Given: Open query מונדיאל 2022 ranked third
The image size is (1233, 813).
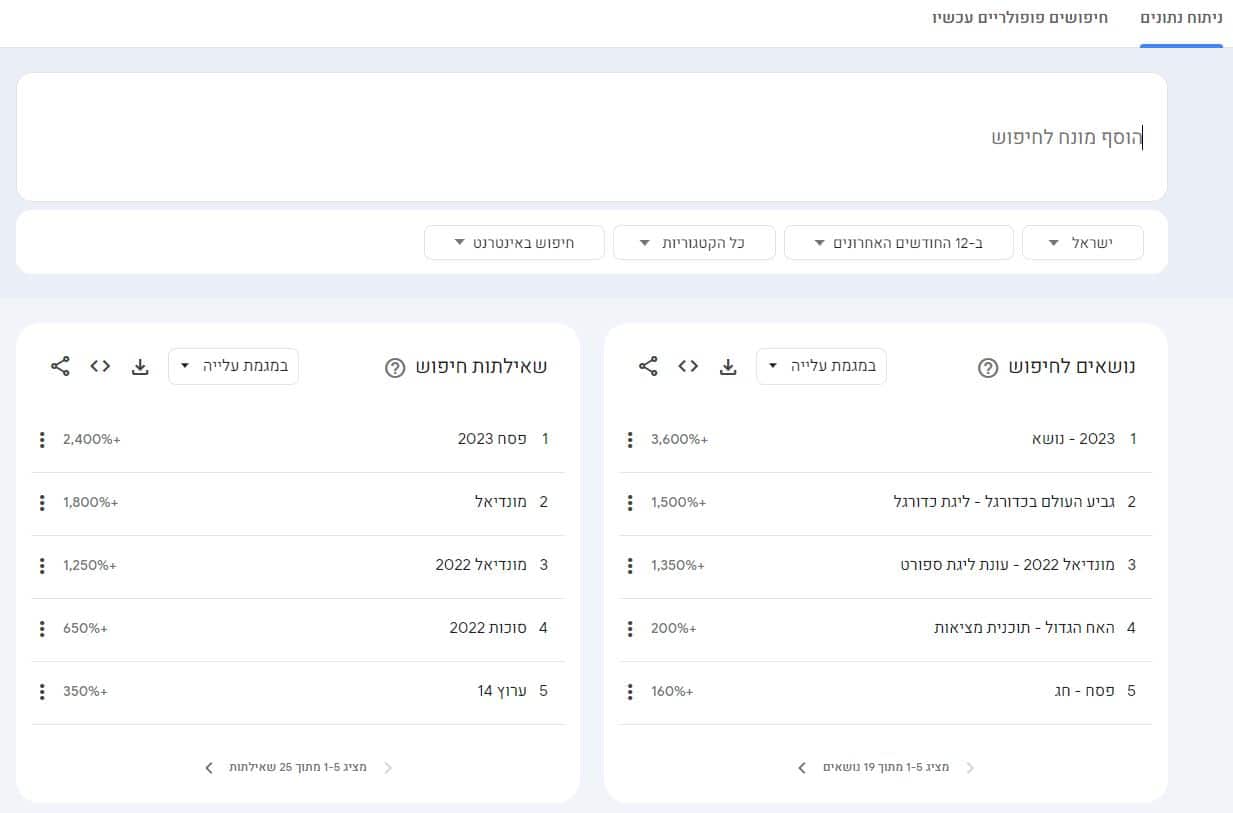Looking at the screenshot, I should coord(481,565).
